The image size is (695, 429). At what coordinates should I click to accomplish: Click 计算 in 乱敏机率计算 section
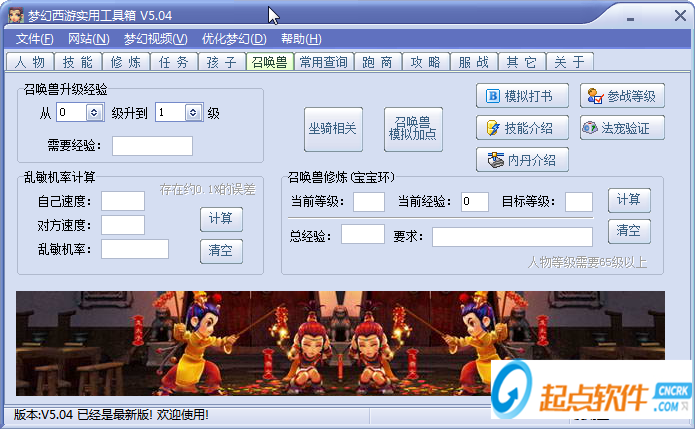[x=221, y=219]
